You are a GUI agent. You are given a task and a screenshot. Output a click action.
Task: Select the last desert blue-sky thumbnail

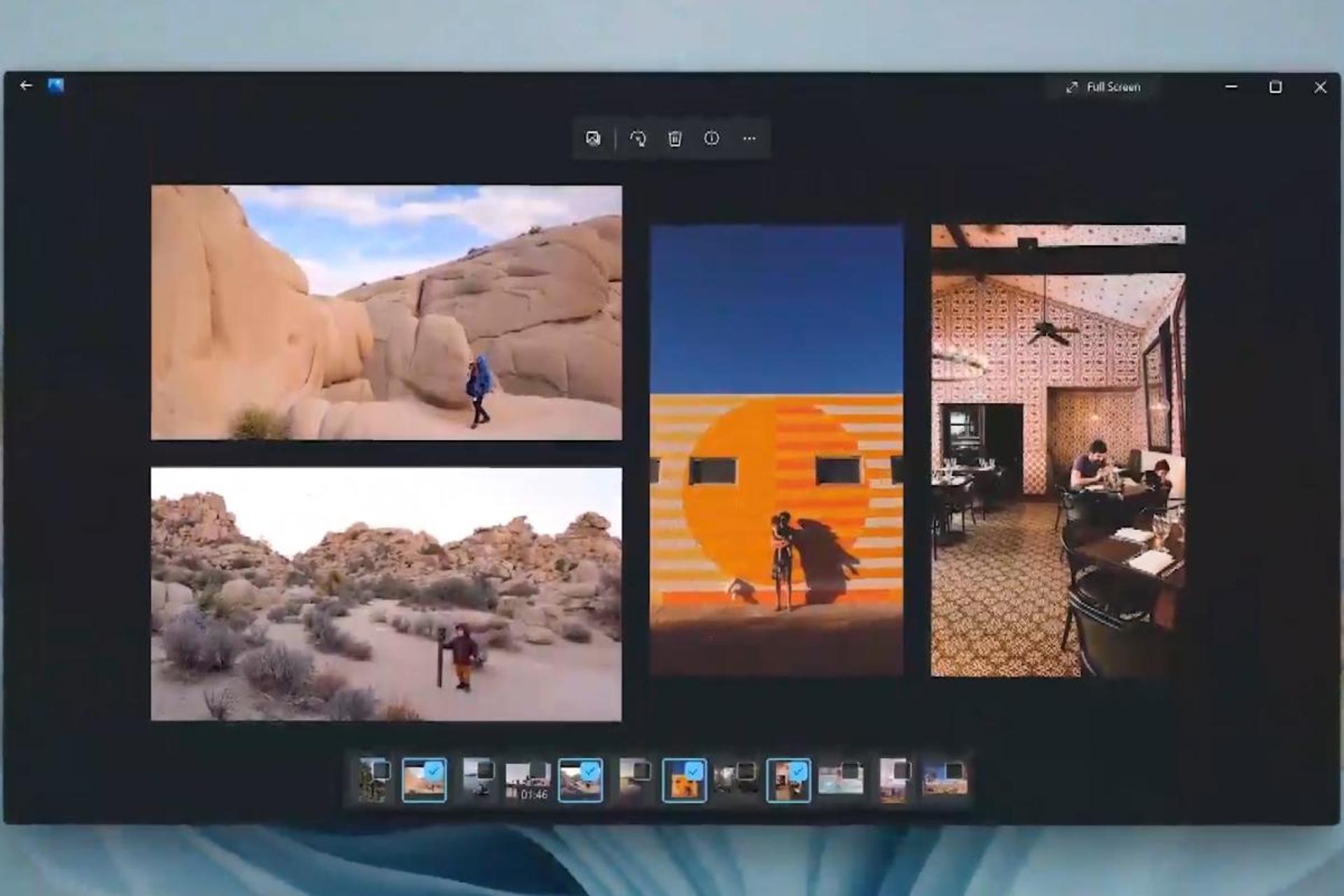click(x=944, y=779)
